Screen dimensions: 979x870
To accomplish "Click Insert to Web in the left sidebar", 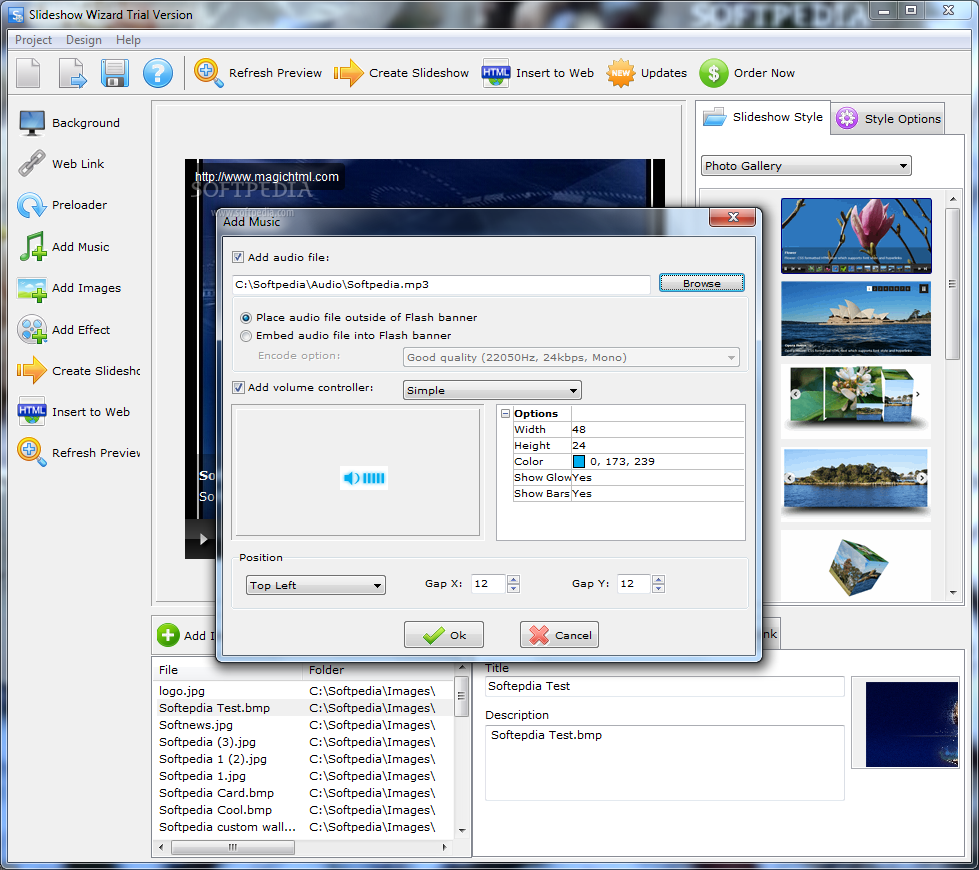I will 74,412.
